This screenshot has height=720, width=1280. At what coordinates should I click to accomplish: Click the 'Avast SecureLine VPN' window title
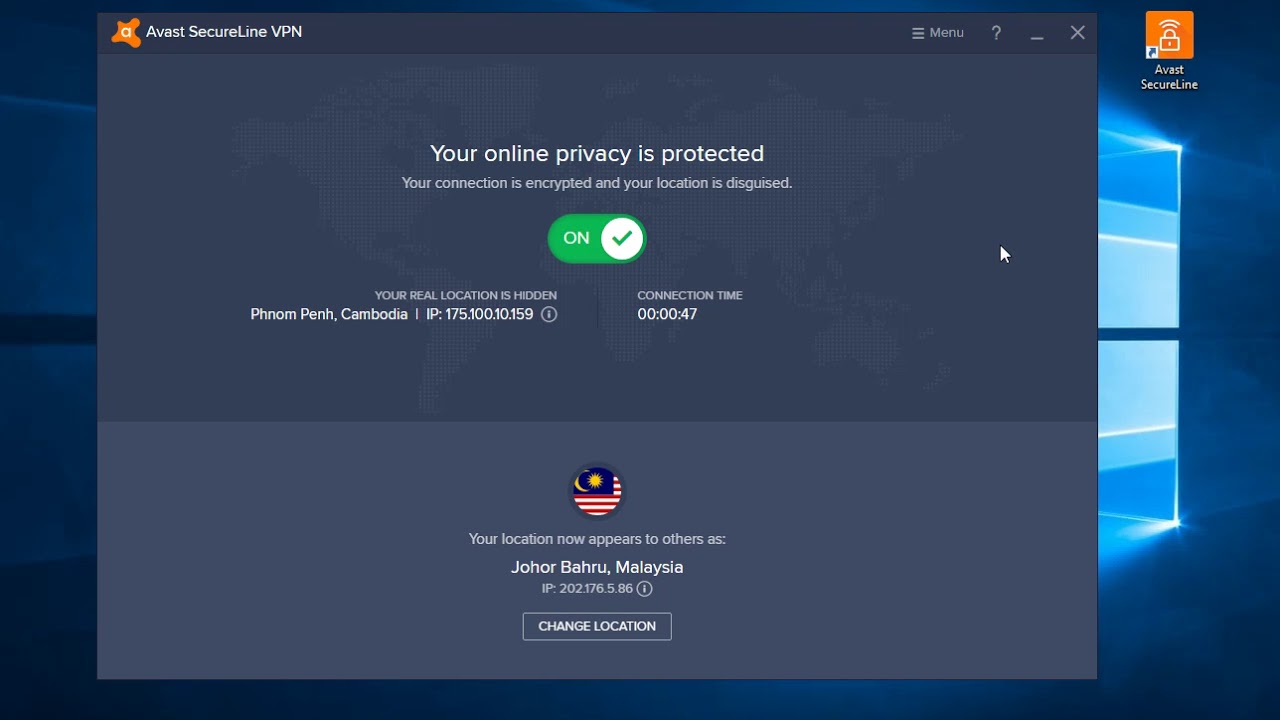pyautogui.click(x=224, y=32)
